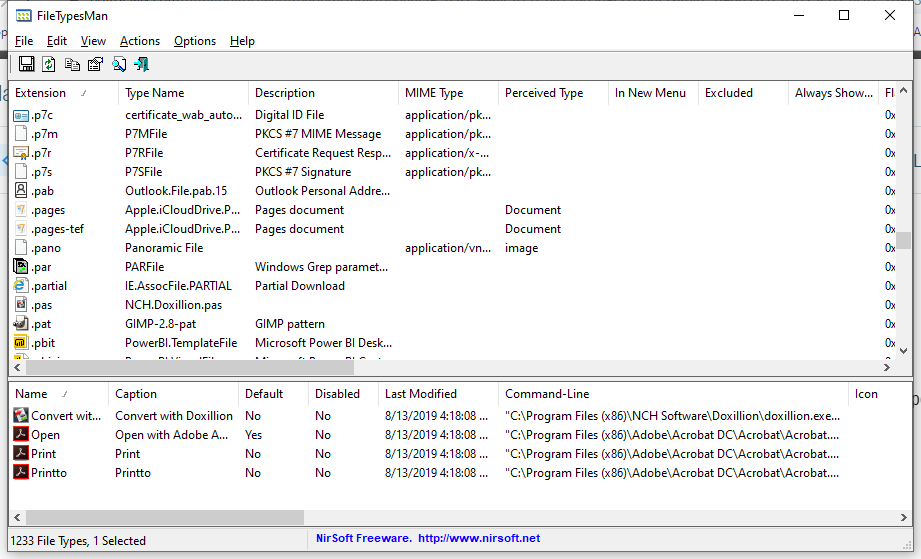Click the upper list's horizontal scroll right arrow
This screenshot has width=921, height=559.
[887, 368]
